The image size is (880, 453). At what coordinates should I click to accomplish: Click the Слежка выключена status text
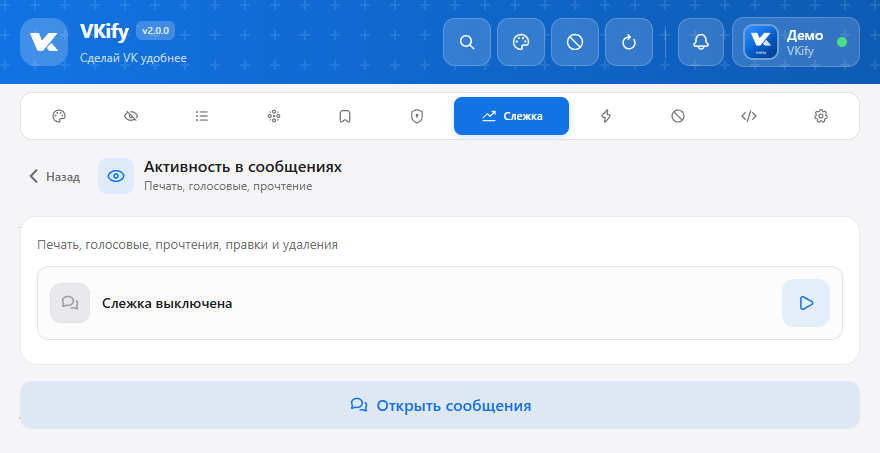tap(167, 304)
